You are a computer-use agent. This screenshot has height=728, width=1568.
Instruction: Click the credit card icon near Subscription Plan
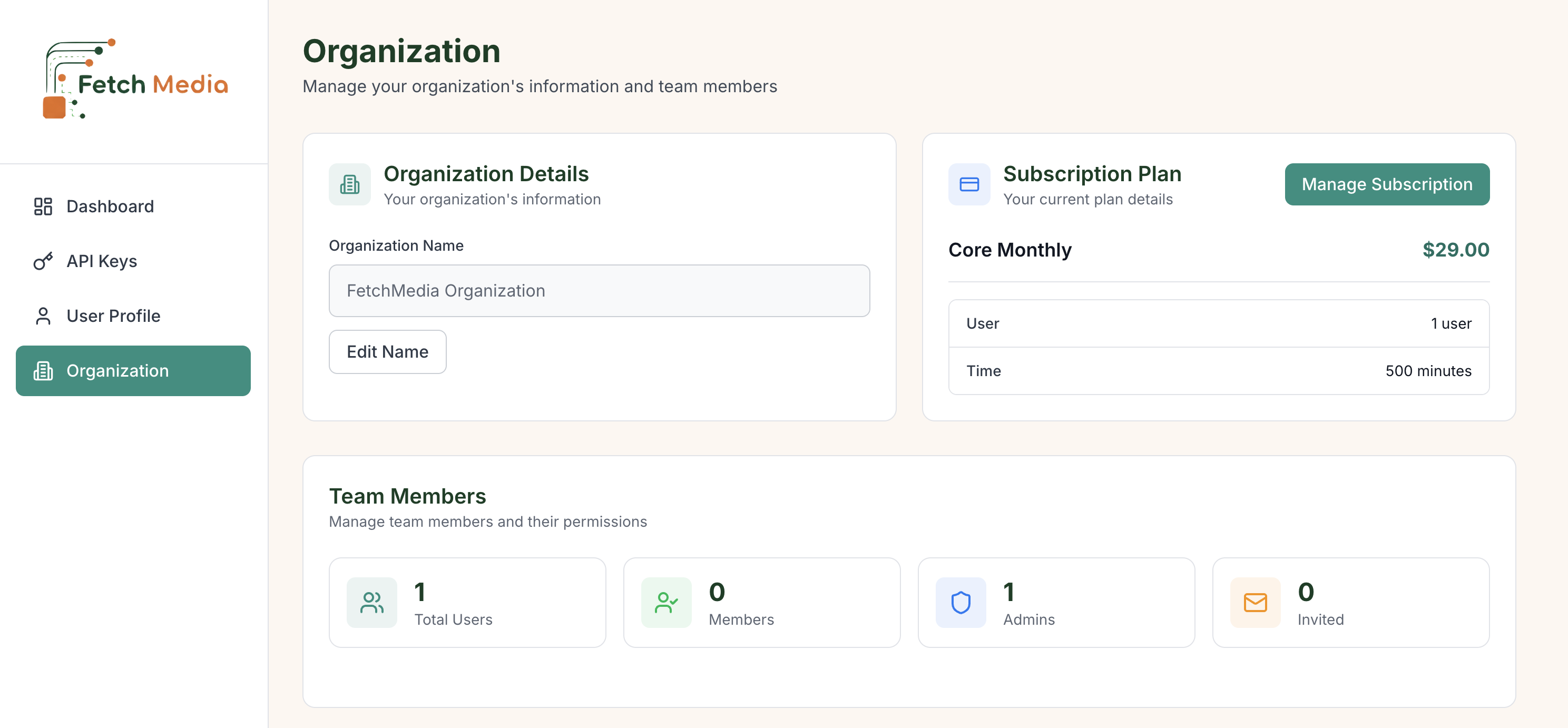(x=968, y=184)
